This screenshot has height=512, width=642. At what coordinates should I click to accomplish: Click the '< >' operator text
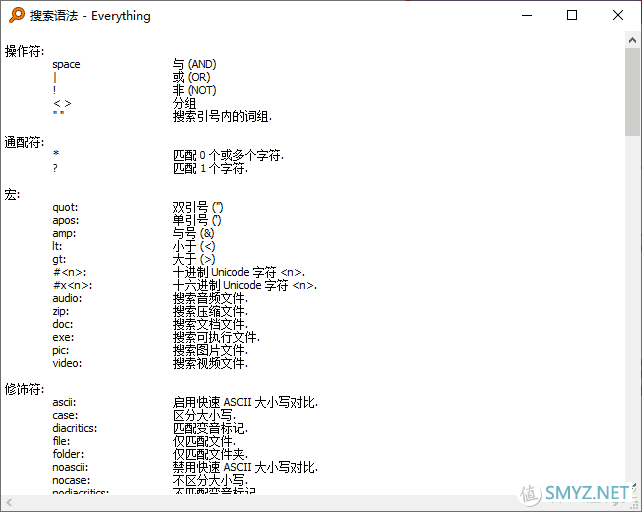pyautogui.click(x=62, y=104)
